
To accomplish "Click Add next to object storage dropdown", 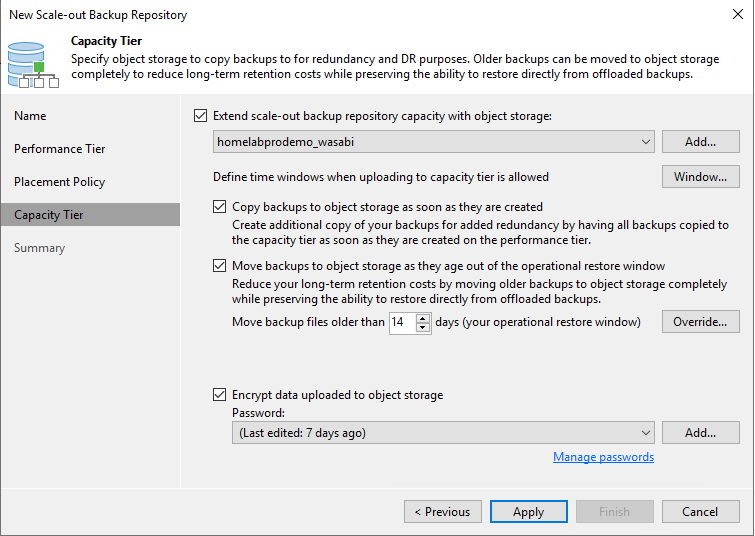I will 700,142.
